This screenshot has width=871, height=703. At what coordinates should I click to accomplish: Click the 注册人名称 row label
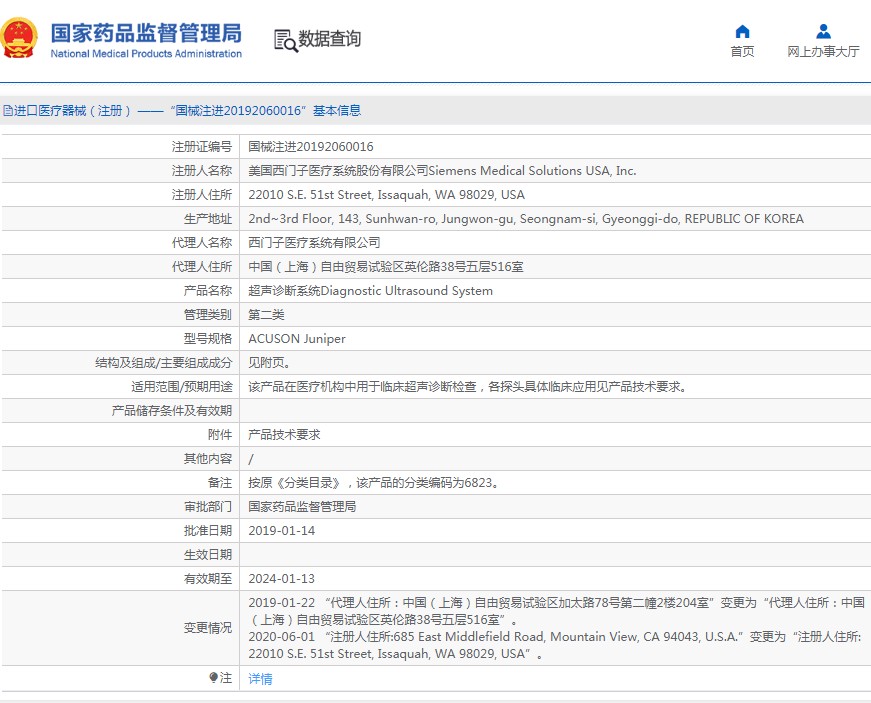(x=202, y=170)
